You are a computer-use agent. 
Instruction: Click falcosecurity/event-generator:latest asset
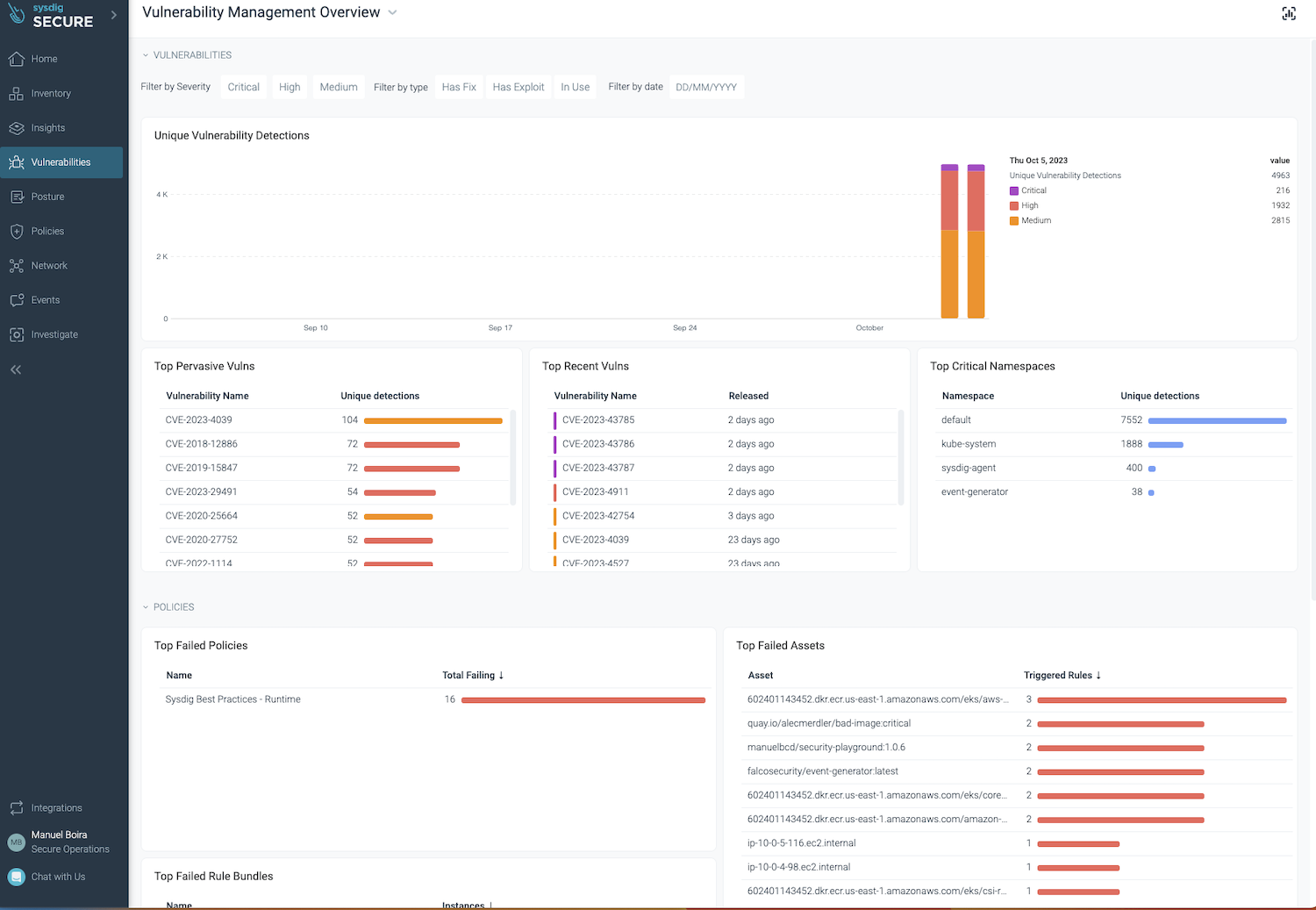point(1017,771)
